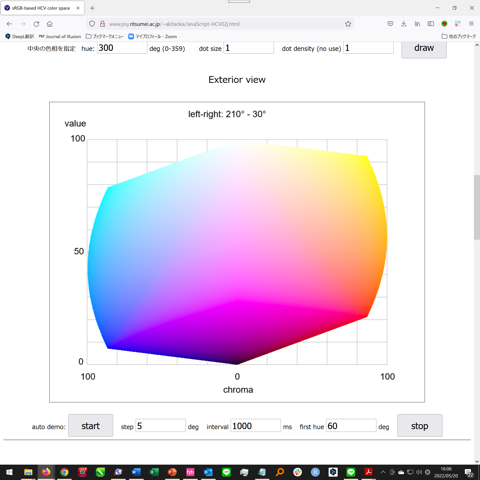
Task: Bookmark this page with the star icon
Action: point(348,24)
